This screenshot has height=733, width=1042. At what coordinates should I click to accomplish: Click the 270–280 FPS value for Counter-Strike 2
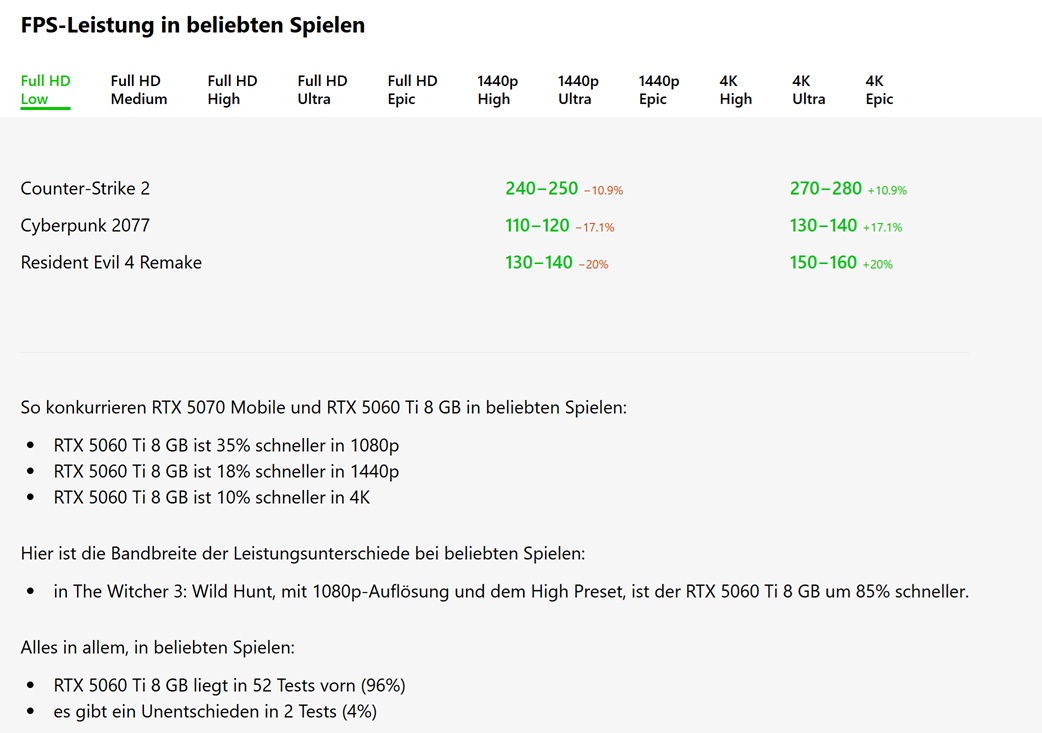825,189
